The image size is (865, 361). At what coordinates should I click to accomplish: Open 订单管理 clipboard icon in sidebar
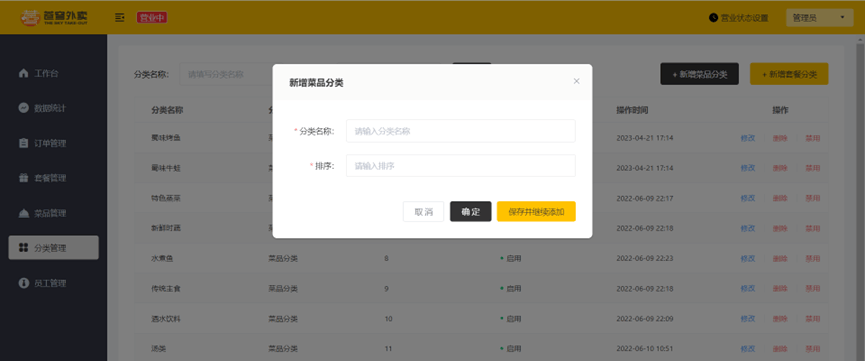(x=23, y=144)
